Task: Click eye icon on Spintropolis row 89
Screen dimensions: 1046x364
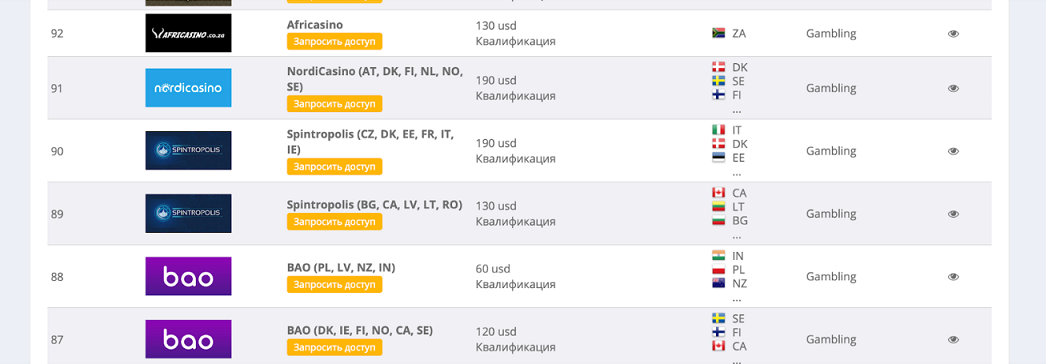Action: (x=953, y=214)
